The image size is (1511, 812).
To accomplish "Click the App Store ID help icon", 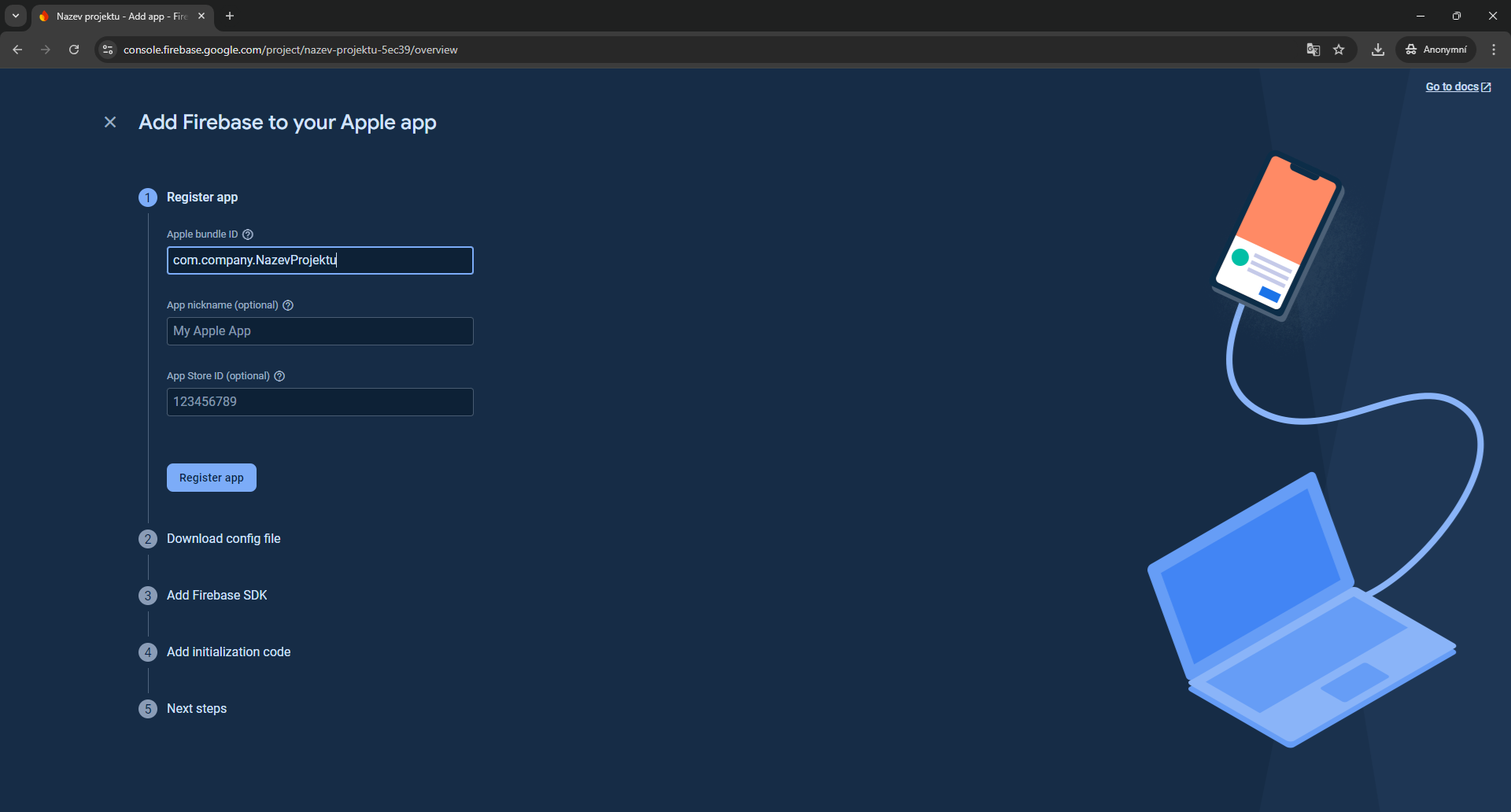I will coord(279,376).
